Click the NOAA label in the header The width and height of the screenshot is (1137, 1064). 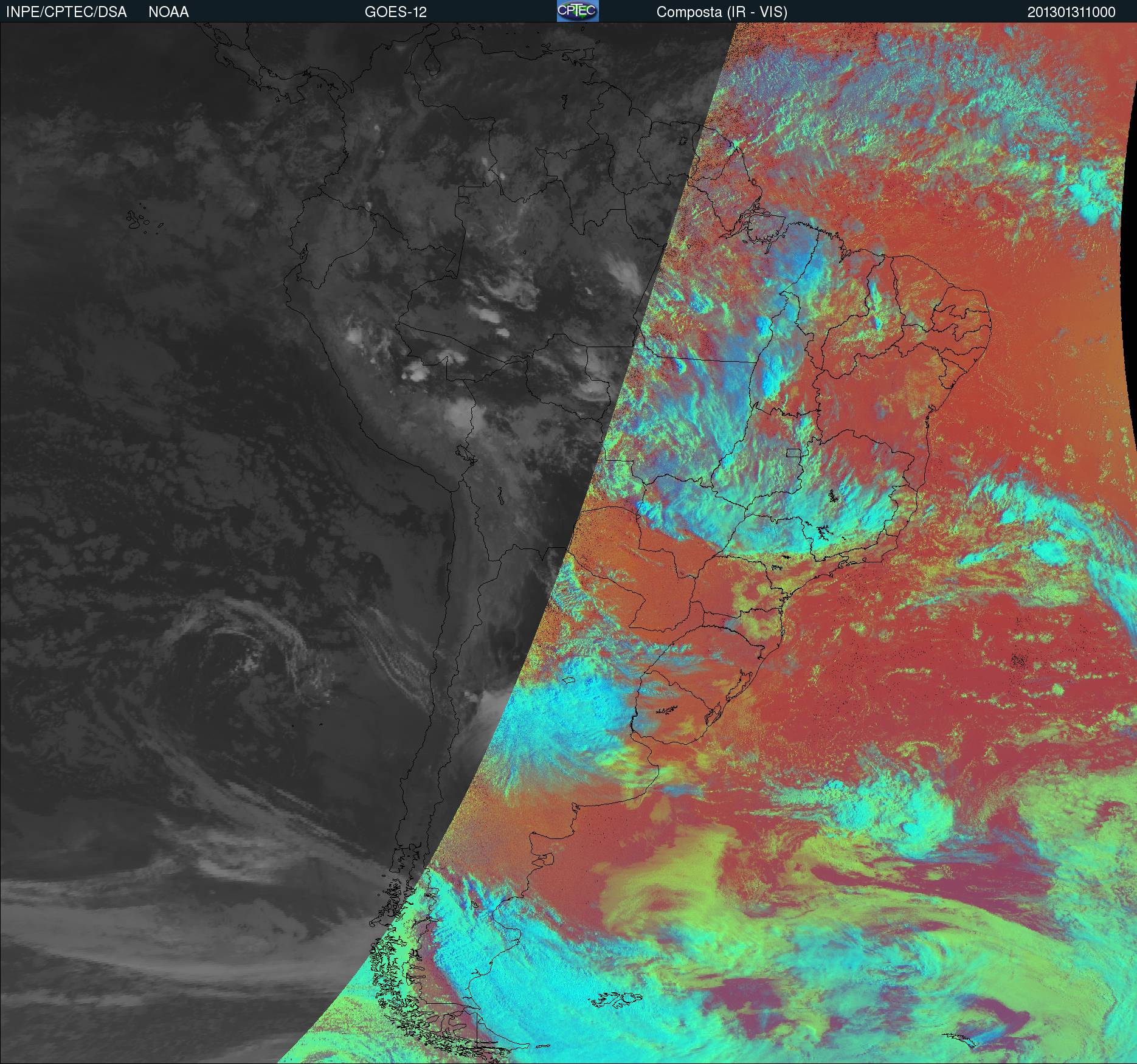coord(168,12)
